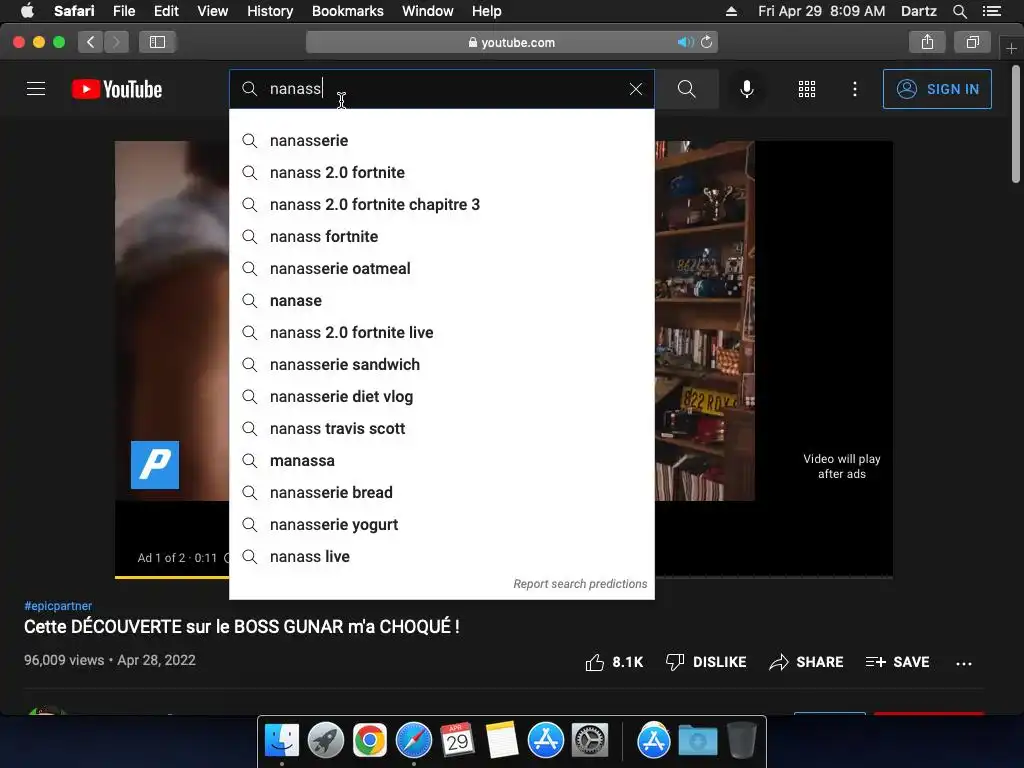Start voice search with the microphone
This screenshot has height=768, width=1024.
(746, 89)
